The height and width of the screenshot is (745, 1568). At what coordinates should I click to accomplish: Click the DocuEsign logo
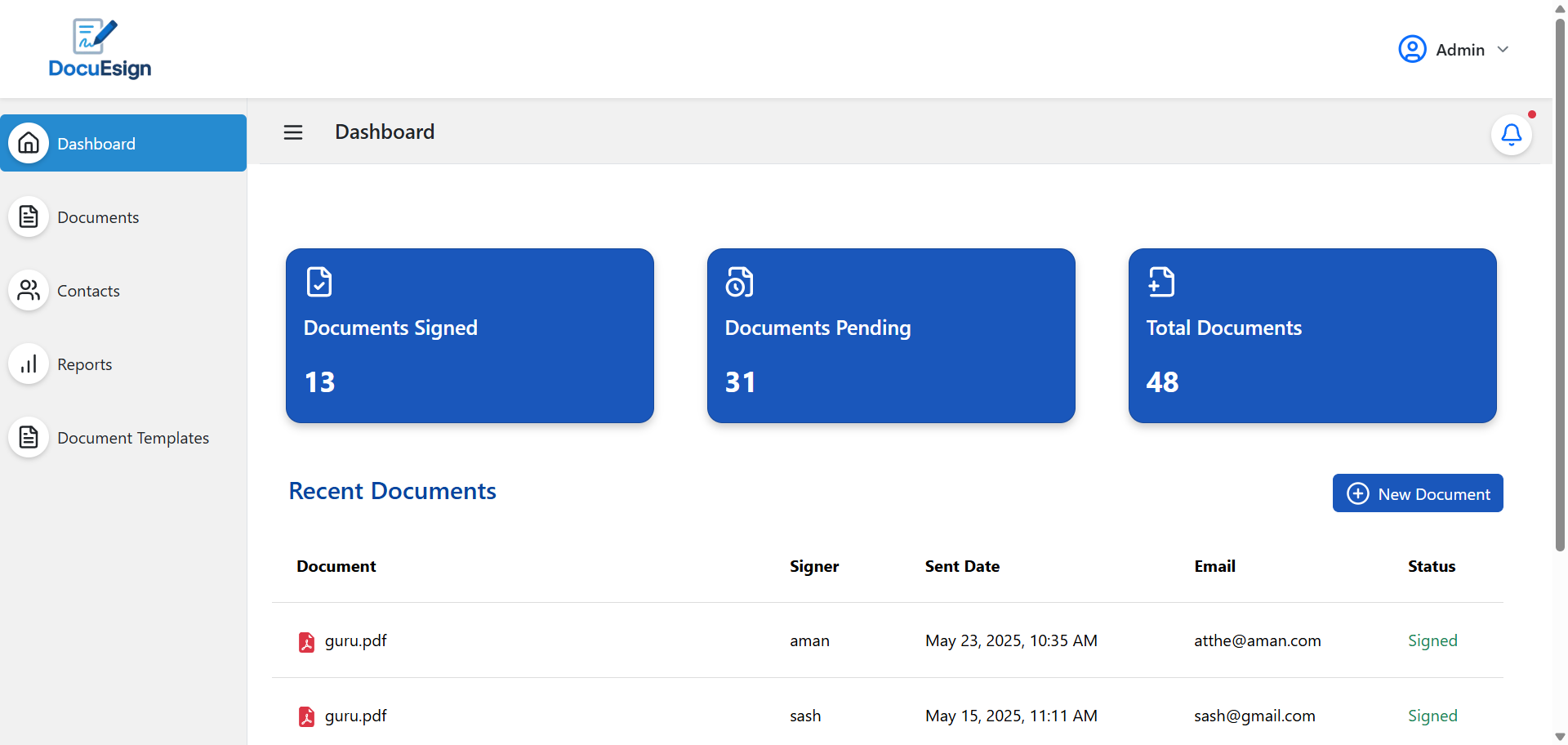(x=100, y=49)
